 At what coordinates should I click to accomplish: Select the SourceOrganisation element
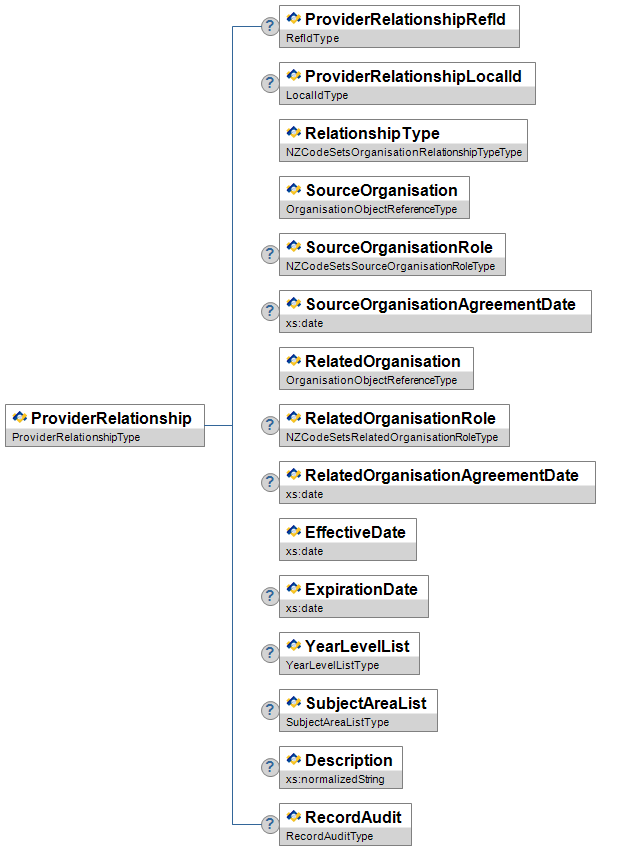tap(381, 190)
